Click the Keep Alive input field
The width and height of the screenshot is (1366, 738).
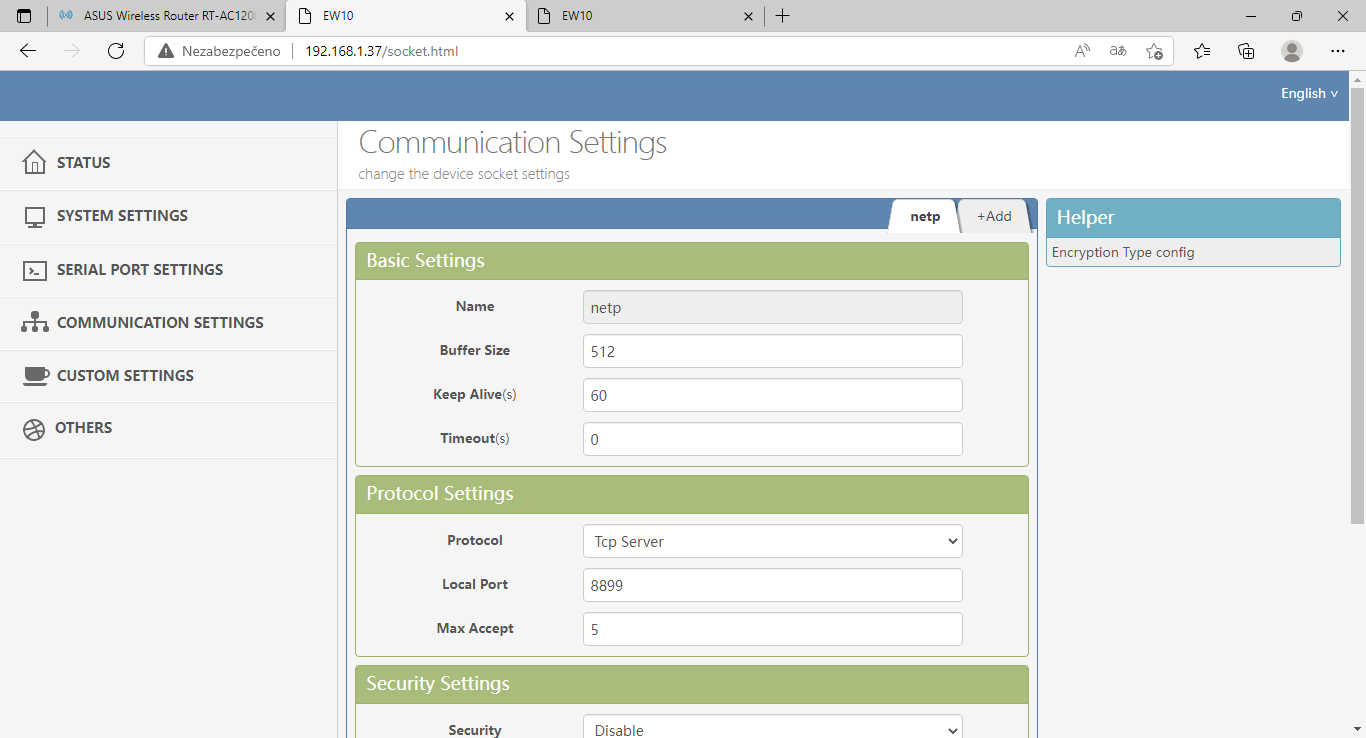click(772, 395)
